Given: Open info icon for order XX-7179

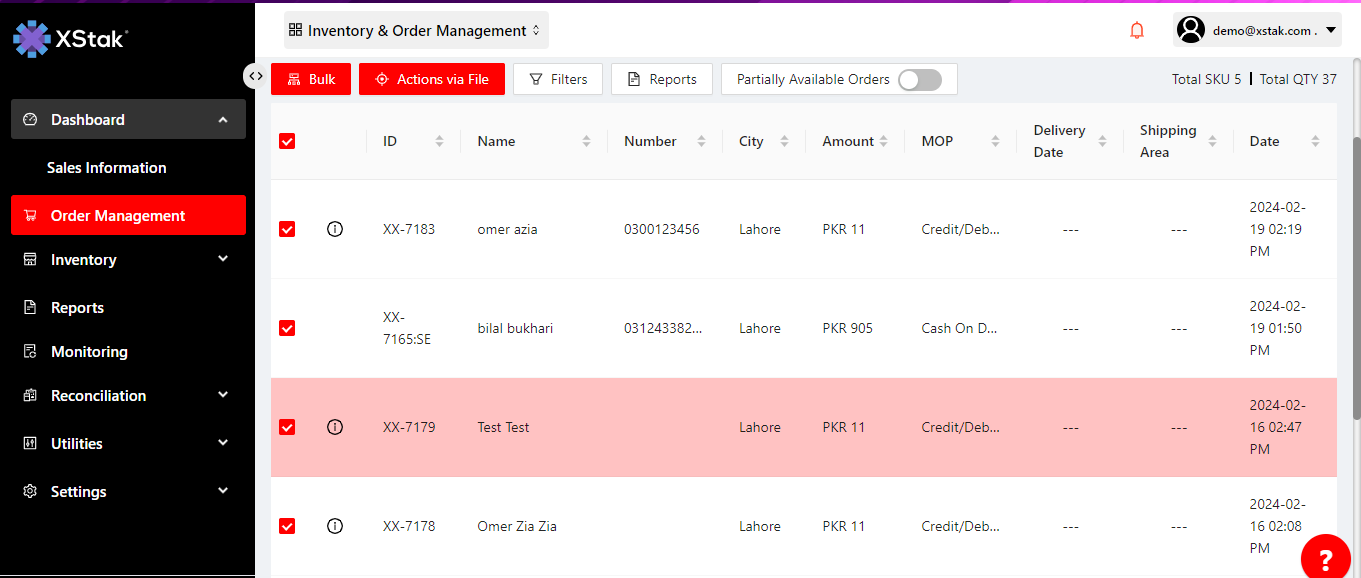Looking at the screenshot, I should click(x=335, y=427).
